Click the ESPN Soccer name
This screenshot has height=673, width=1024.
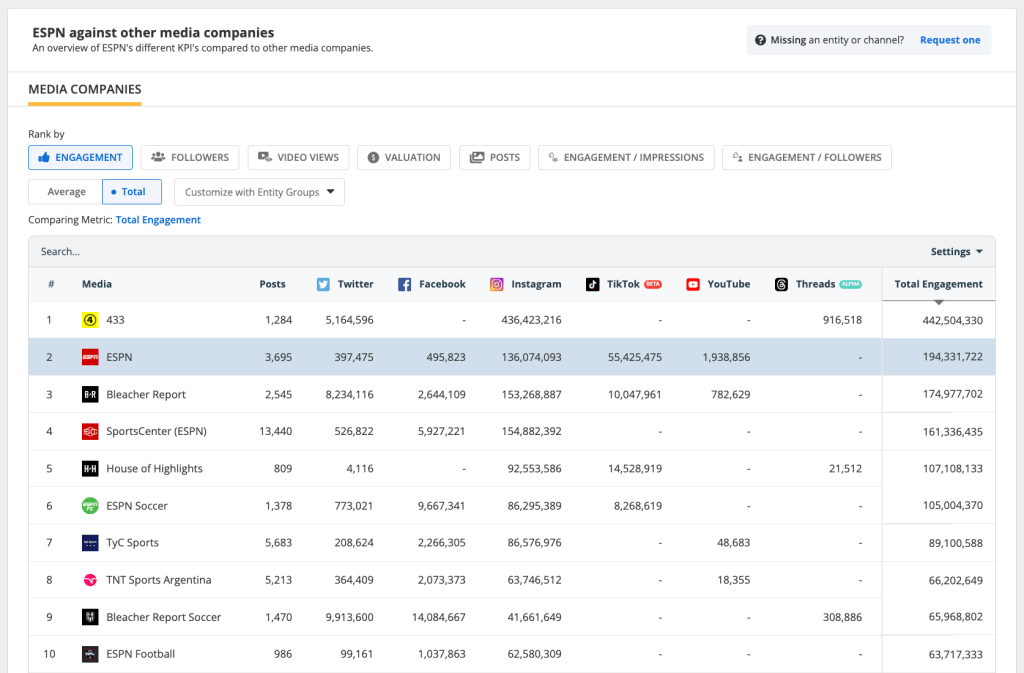coord(137,506)
